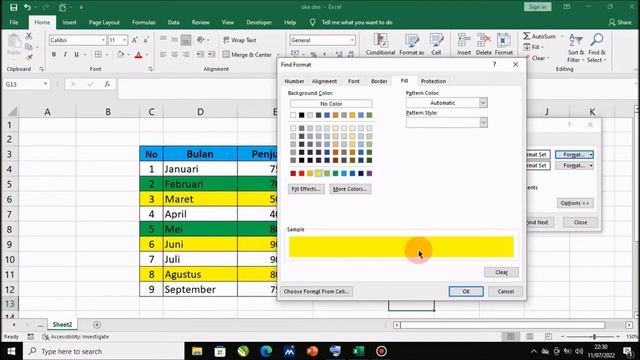Click the Font Color A icon
The width and height of the screenshot is (640, 360).
coord(138,54)
